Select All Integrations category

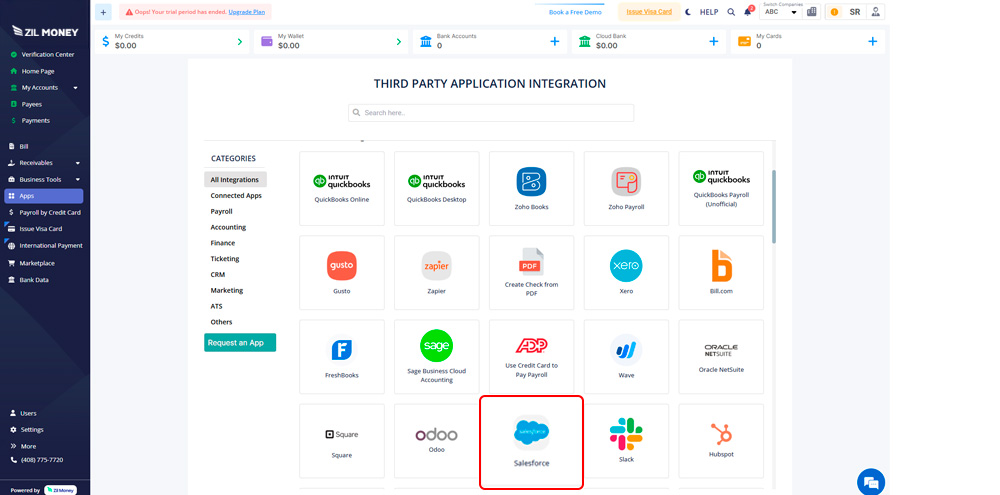(235, 179)
